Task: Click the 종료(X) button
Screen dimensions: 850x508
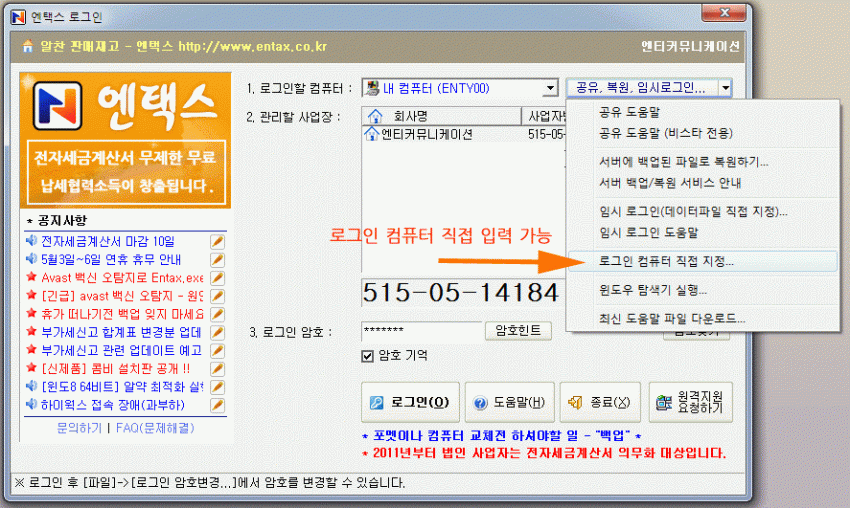Action: pos(600,402)
